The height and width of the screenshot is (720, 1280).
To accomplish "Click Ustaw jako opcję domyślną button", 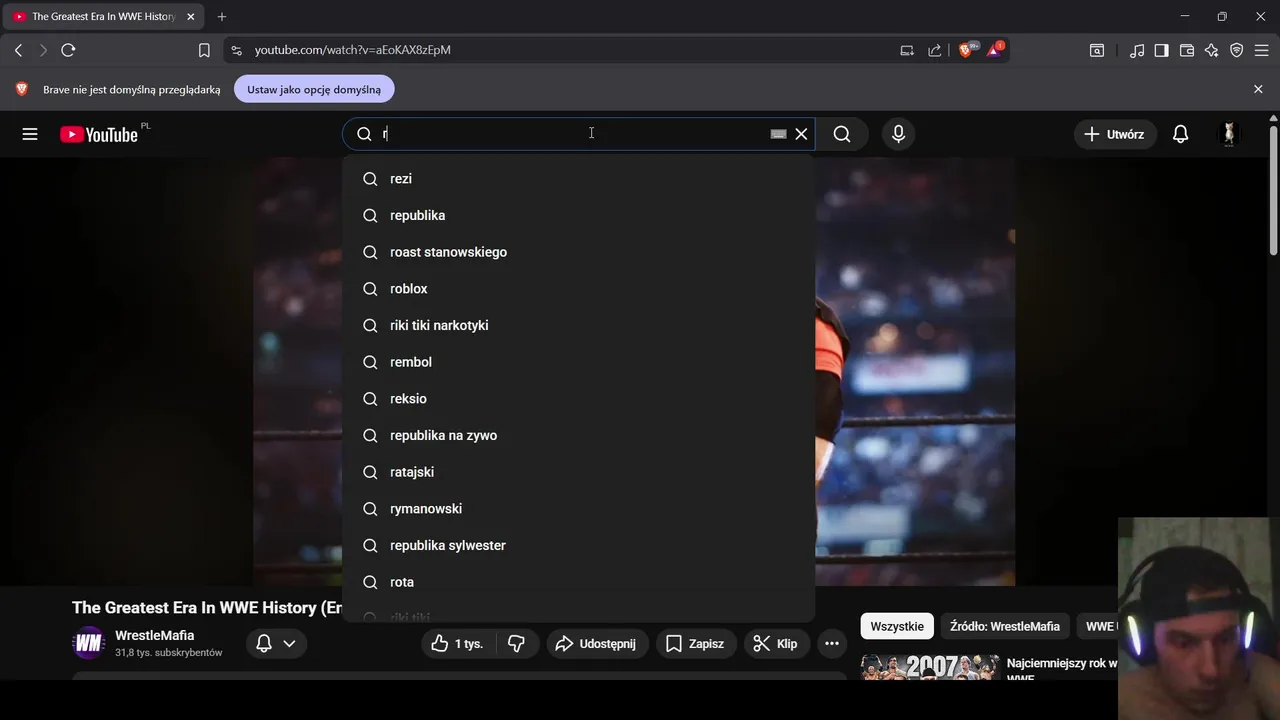I will click(314, 89).
